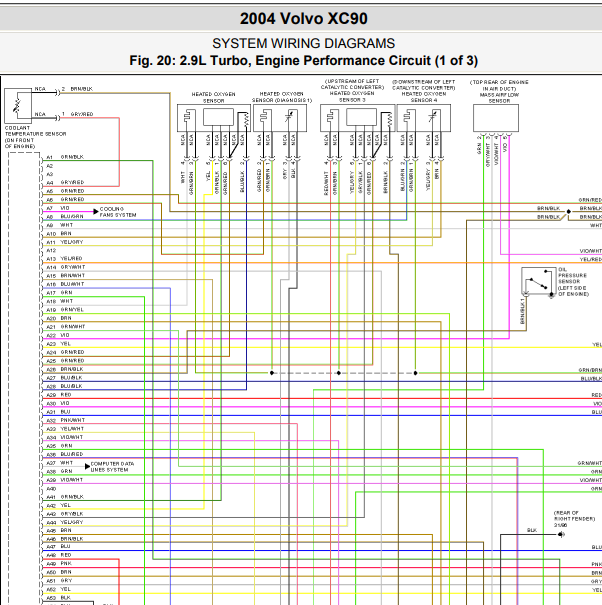Screen dimensions: 602x605
Task: Click pin A46 BRN/BLK label
Action: 65,539
